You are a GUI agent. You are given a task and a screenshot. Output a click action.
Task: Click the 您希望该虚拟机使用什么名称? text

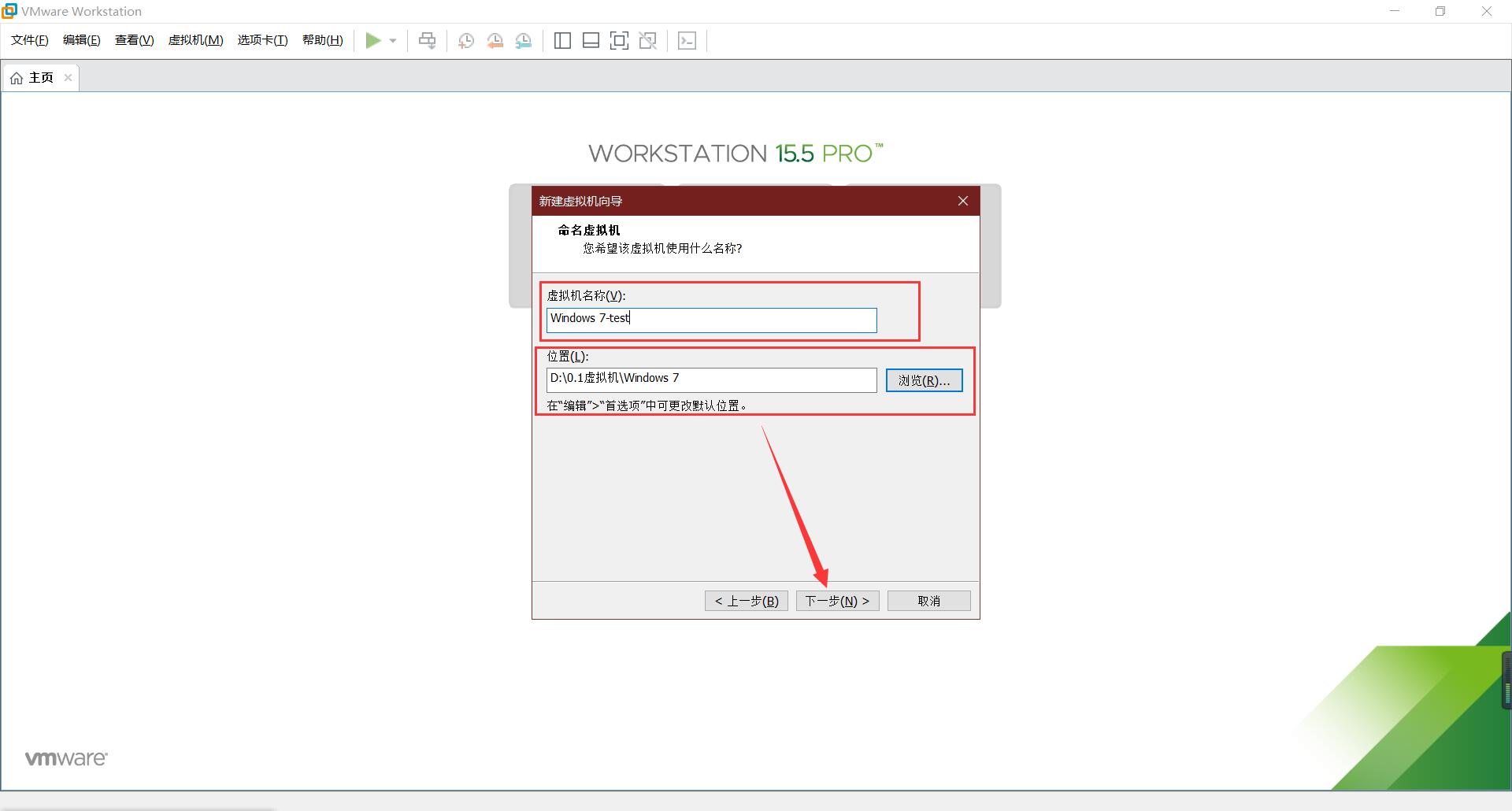(662, 248)
